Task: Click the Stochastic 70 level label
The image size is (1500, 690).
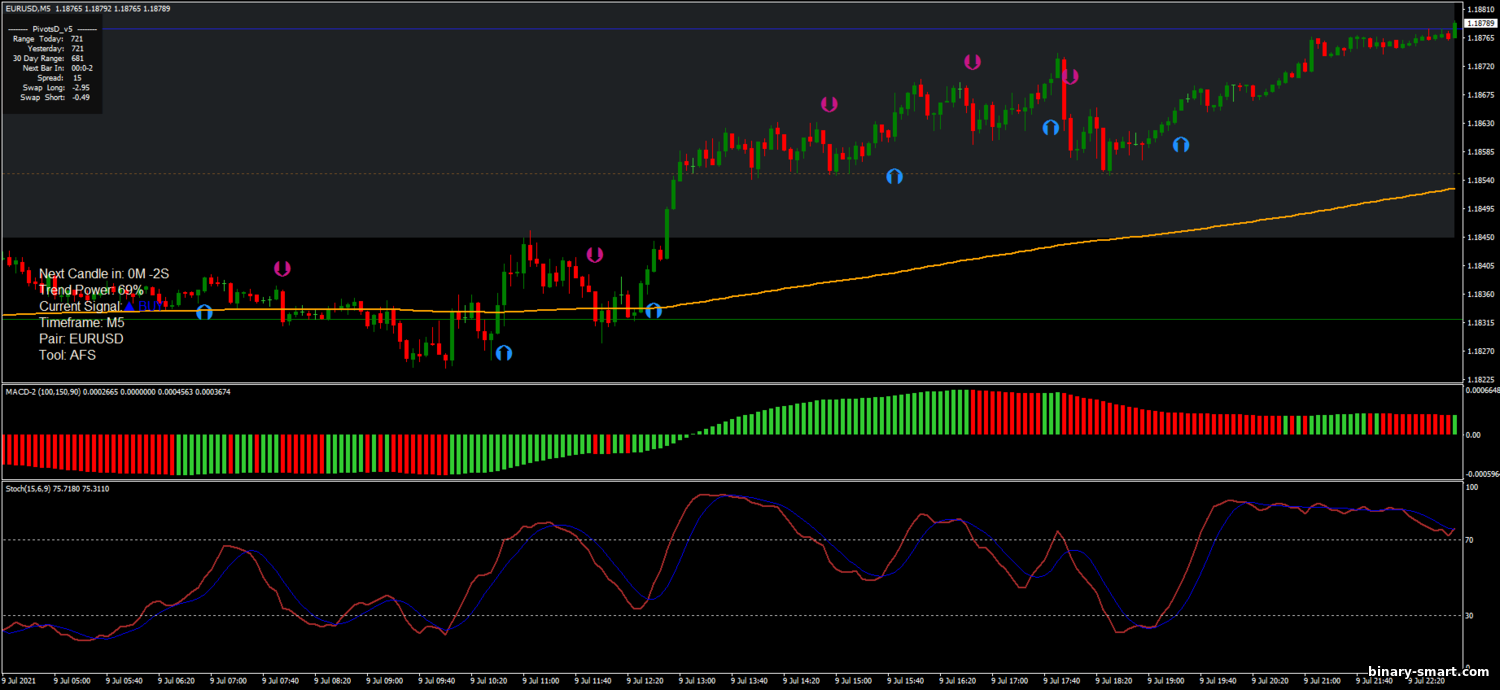Action: pos(1470,540)
